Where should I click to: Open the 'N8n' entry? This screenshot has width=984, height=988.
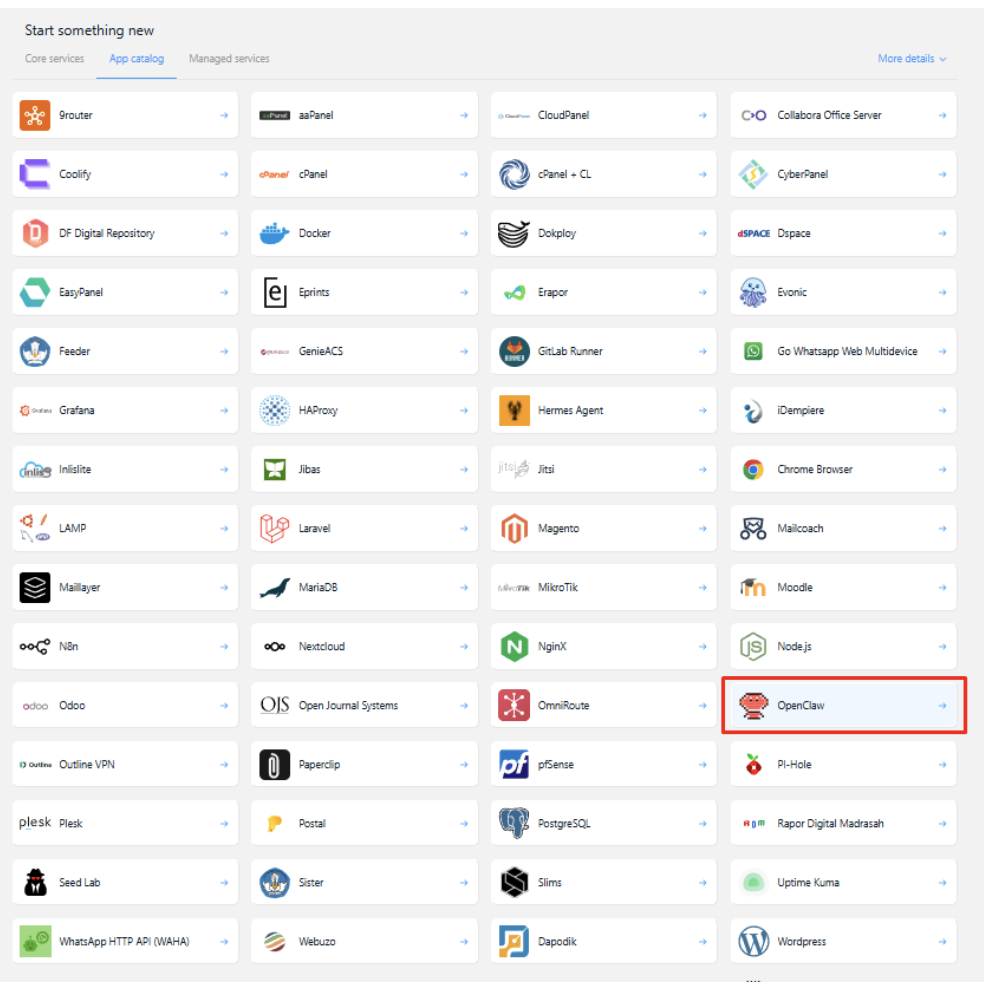click(x=125, y=646)
